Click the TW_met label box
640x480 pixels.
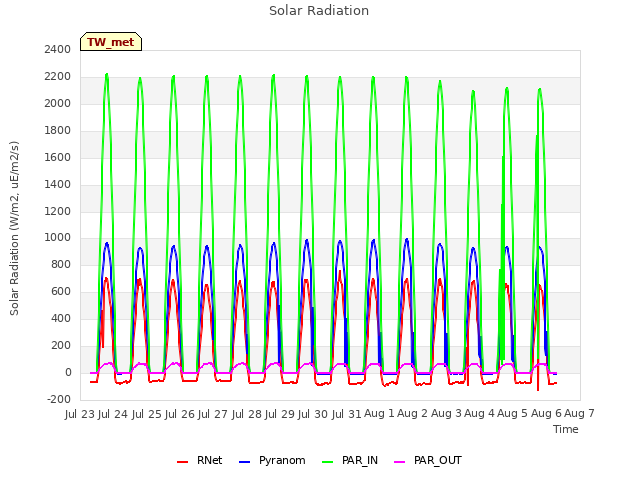click(111, 42)
